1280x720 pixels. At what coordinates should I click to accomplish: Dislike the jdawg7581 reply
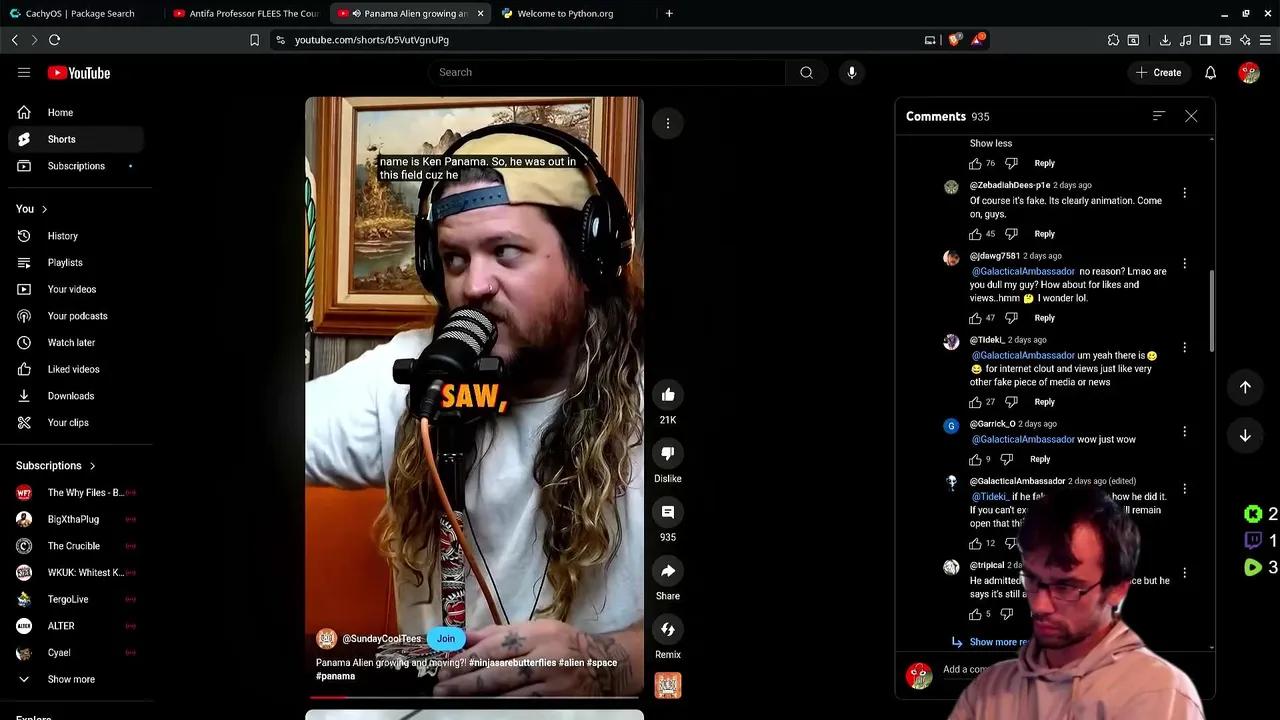coord(1011,318)
